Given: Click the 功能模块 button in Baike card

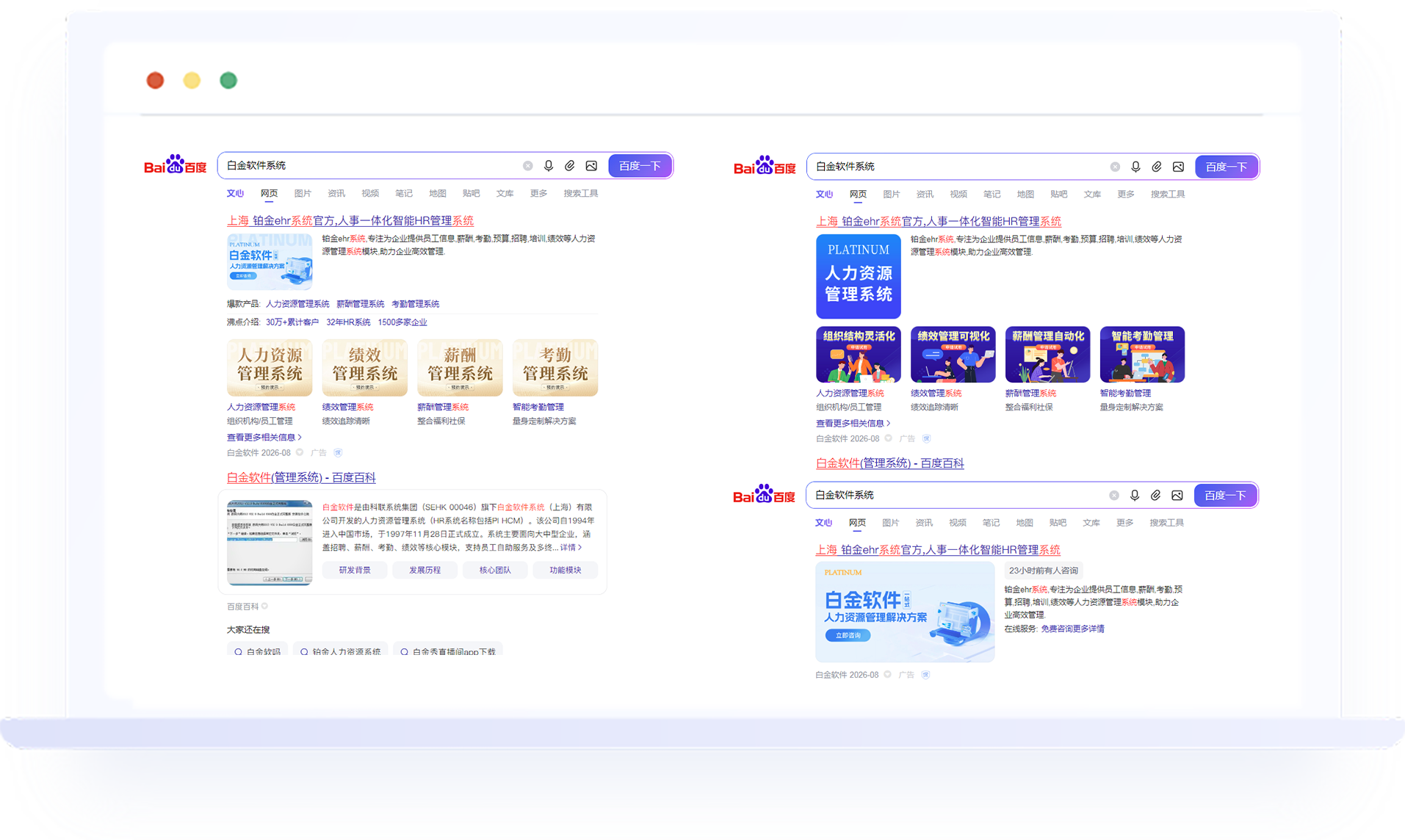Looking at the screenshot, I should (x=566, y=571).
